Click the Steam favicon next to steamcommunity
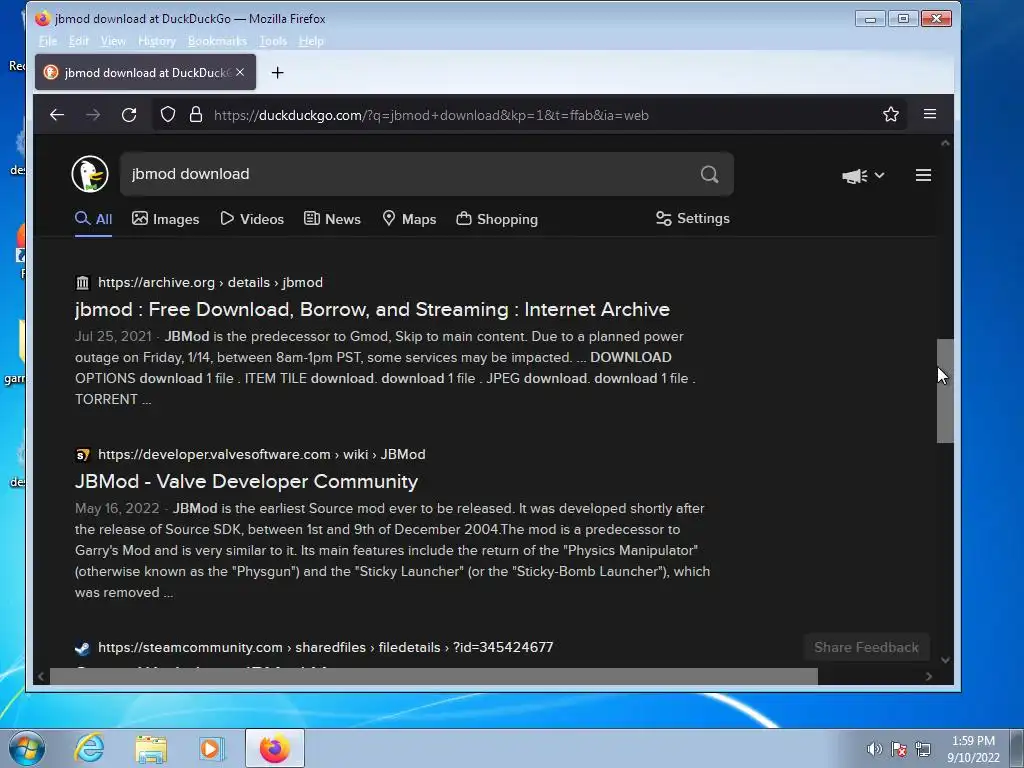 click(82, 648)
